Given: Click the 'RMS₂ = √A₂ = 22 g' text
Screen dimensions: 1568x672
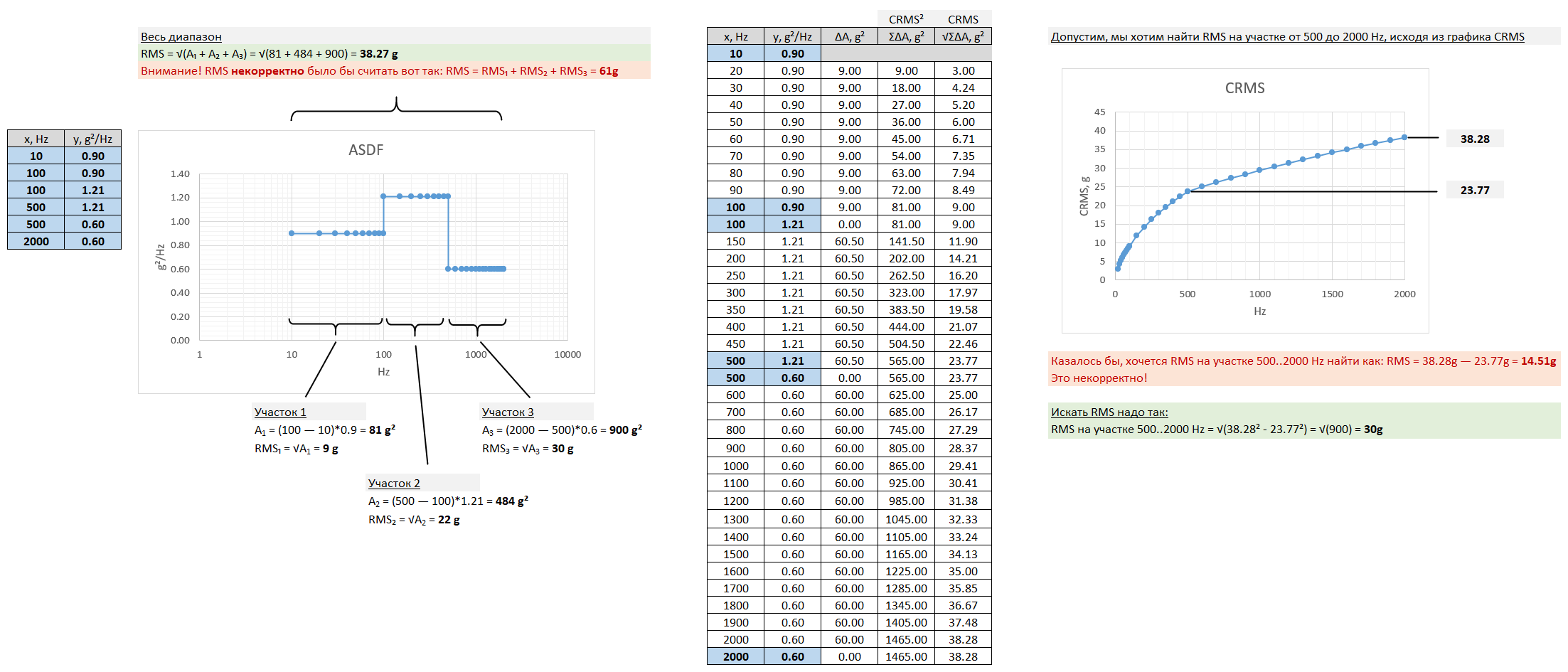Looking at the screenshot, I should coord(414,519).
